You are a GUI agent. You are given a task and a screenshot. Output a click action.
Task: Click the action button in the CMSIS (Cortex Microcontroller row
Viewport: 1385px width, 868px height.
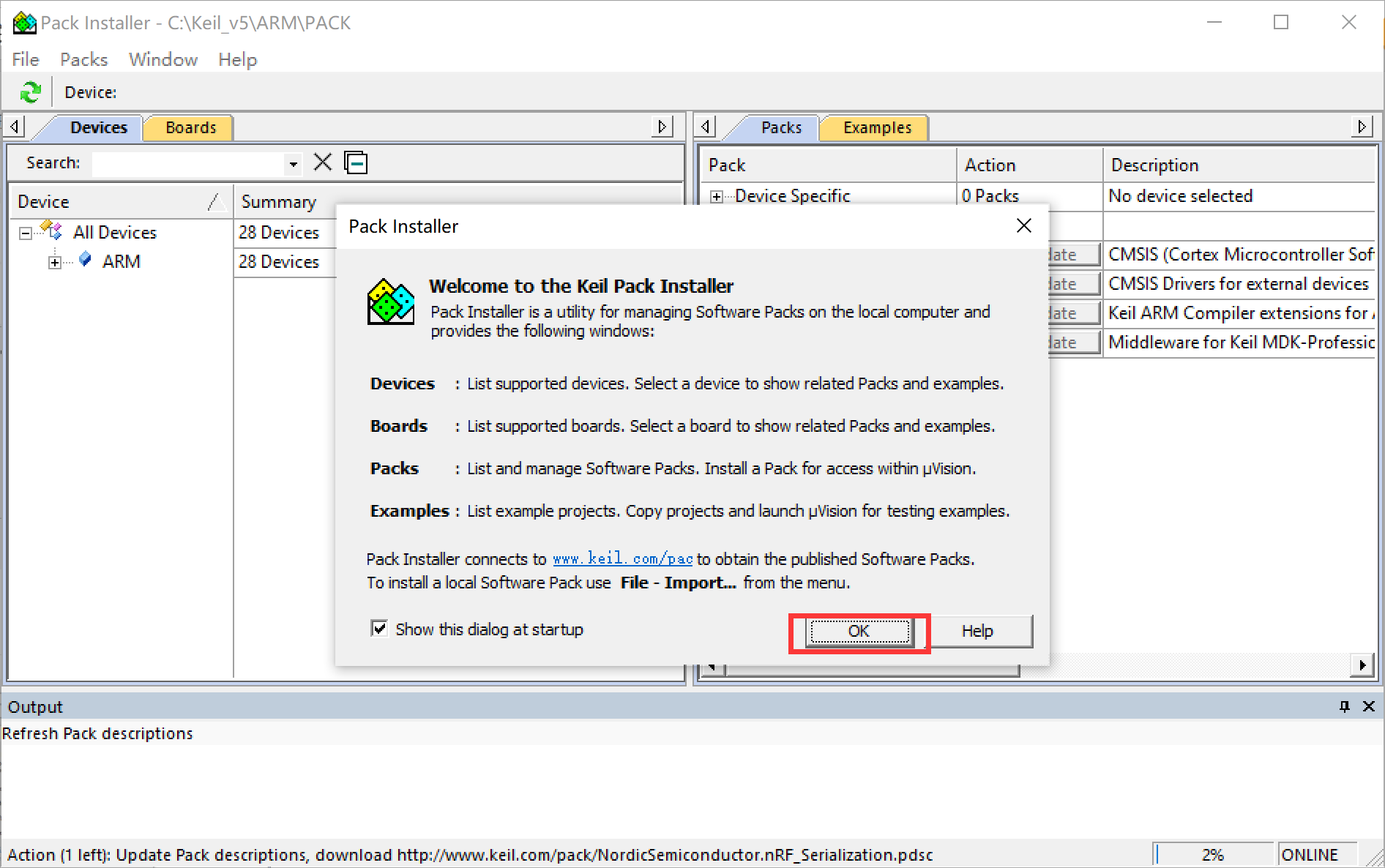[1075, 255]
